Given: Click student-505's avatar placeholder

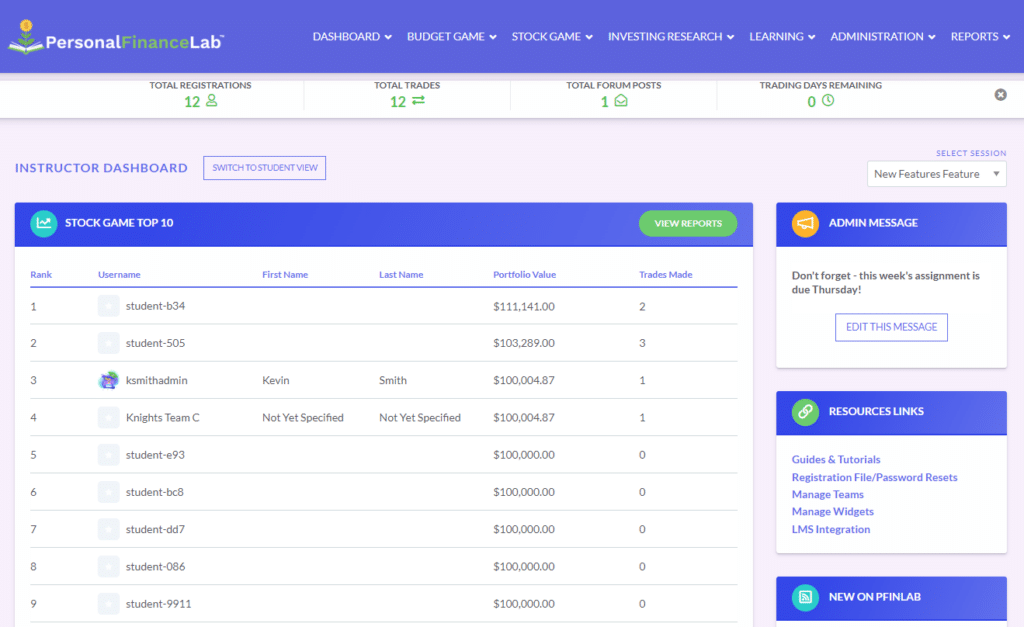Looking at the screenshot, I should [x=108, y=343].
